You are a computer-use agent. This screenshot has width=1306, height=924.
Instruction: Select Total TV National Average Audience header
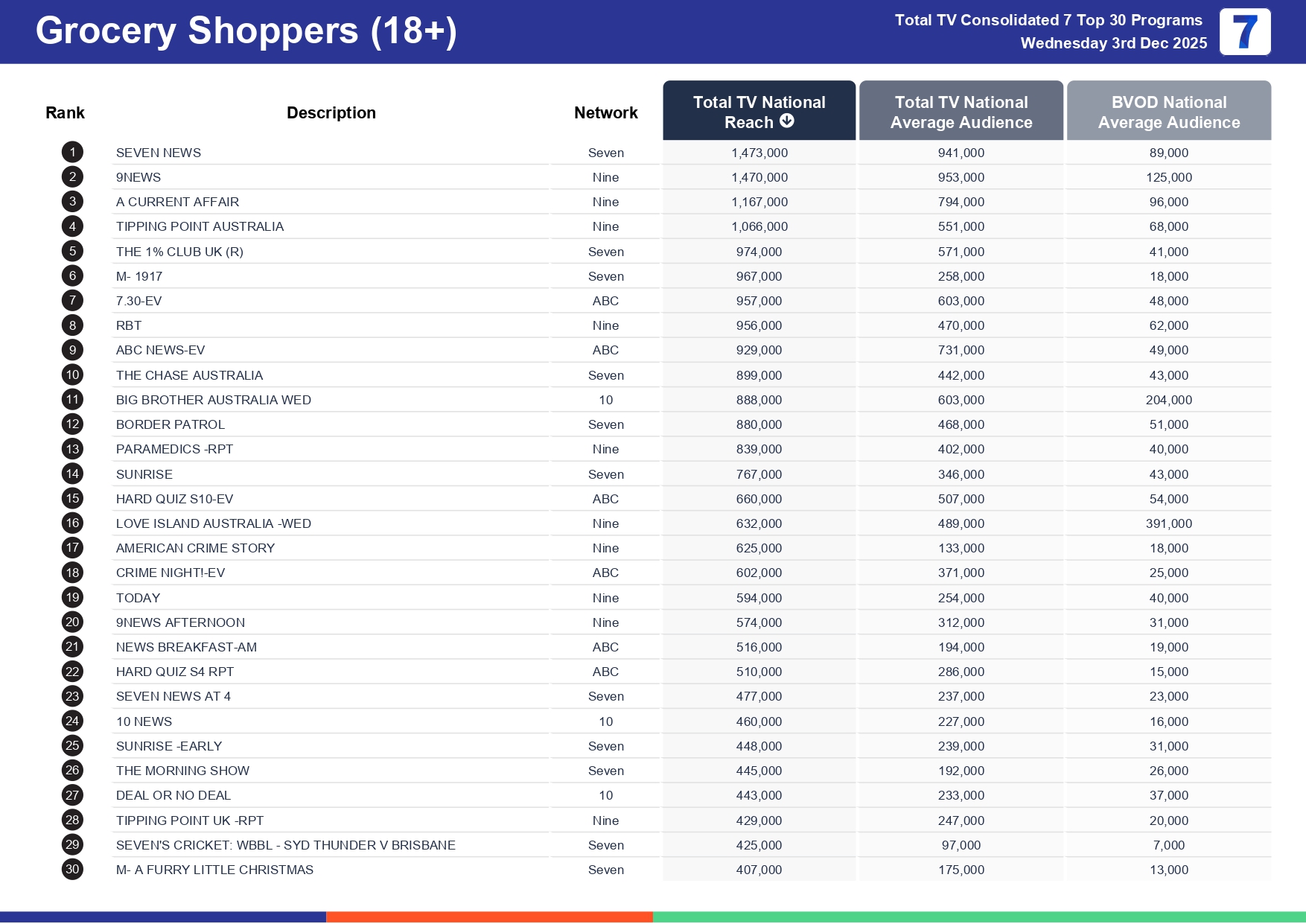[961, 112]
